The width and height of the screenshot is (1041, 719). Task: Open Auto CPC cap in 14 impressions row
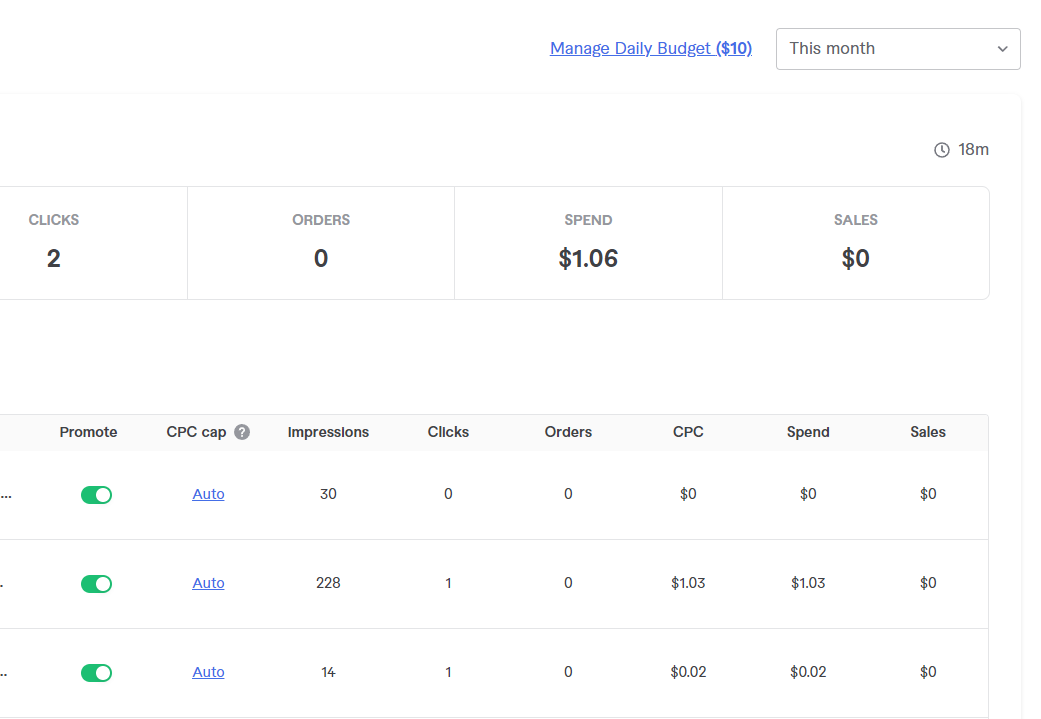click(x=208, y=672)
